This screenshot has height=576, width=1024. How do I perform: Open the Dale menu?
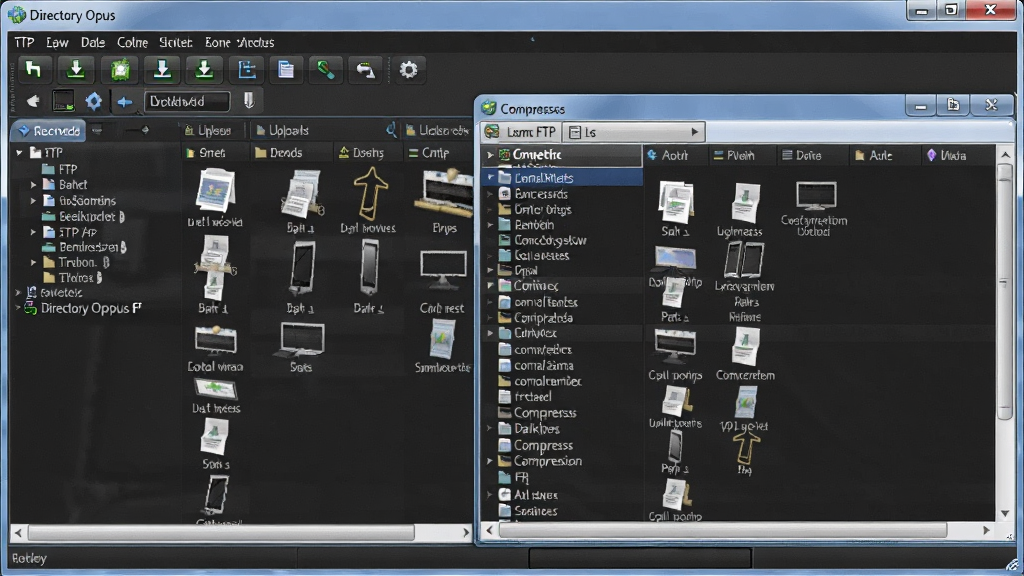[x=93, y=42]
